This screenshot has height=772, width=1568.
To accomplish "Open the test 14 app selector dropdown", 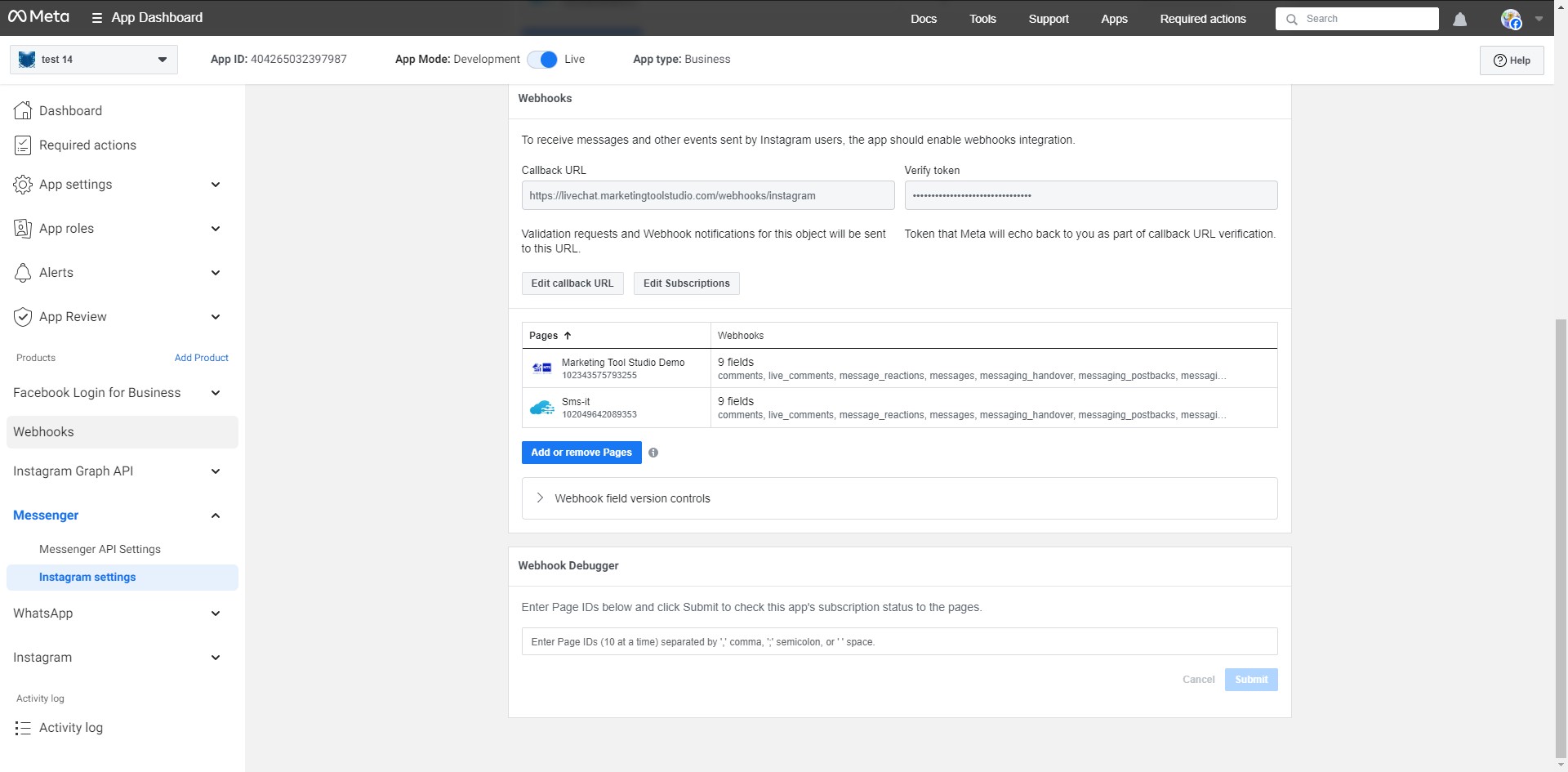I will coord(94,60).
